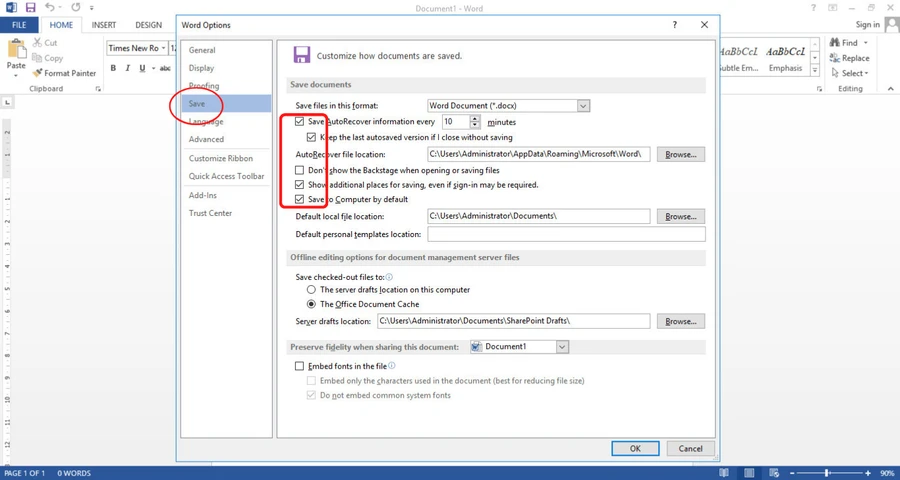
Task: Click the Select cursor icon
Action: 835,73
